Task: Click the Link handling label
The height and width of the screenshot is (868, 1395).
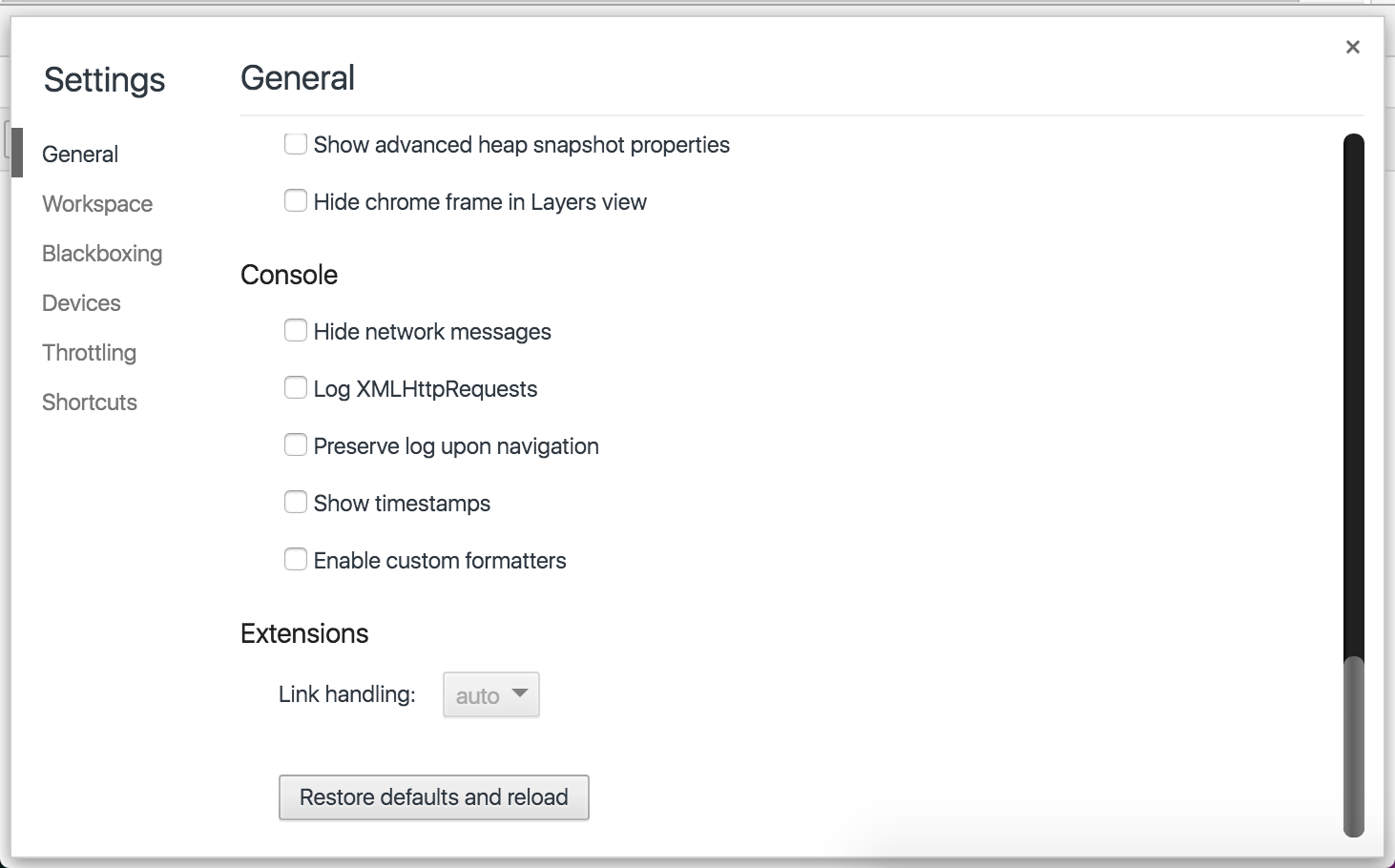Action: [x=347, y=694]
